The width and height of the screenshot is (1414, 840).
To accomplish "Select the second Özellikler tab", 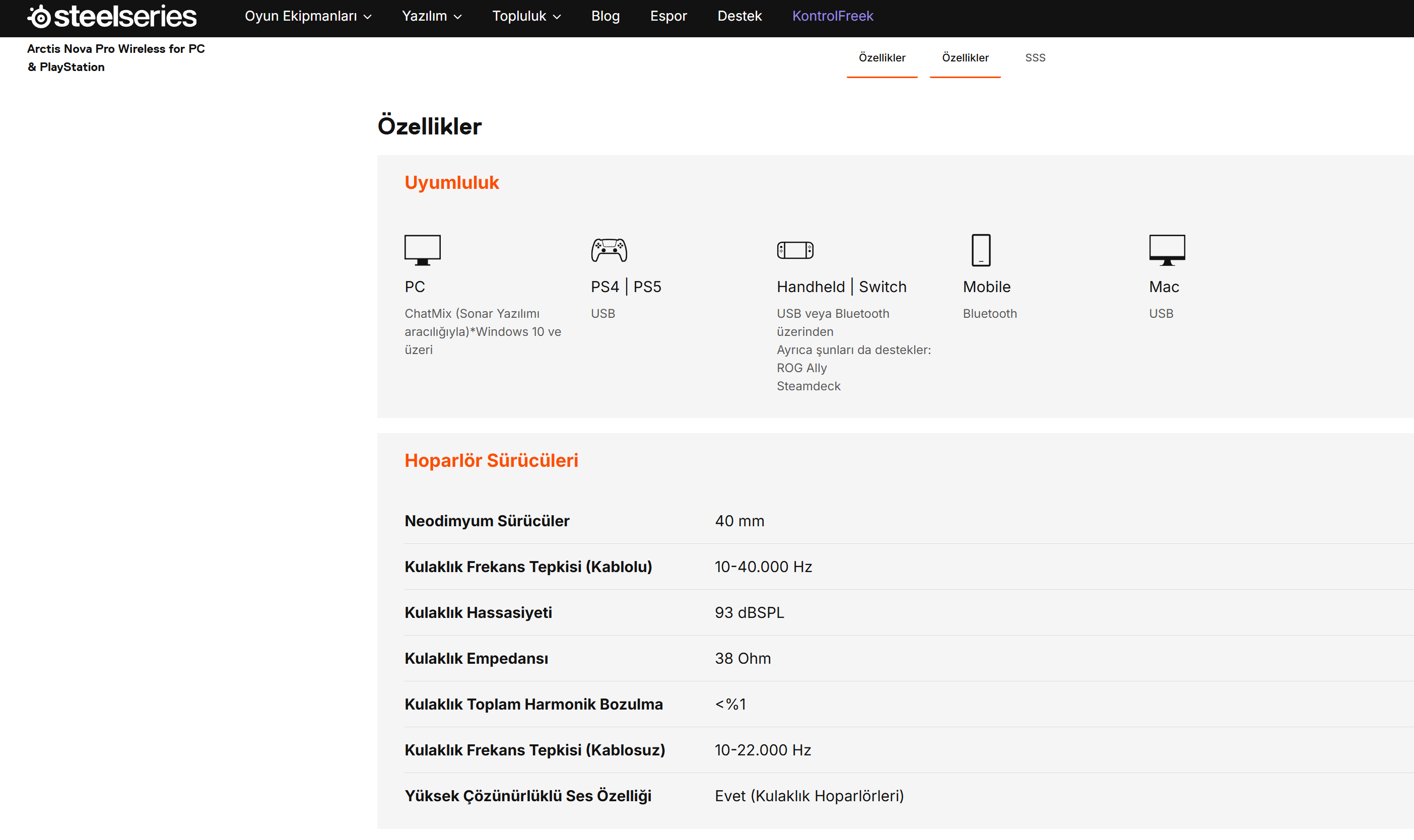I will coord(965,58).
